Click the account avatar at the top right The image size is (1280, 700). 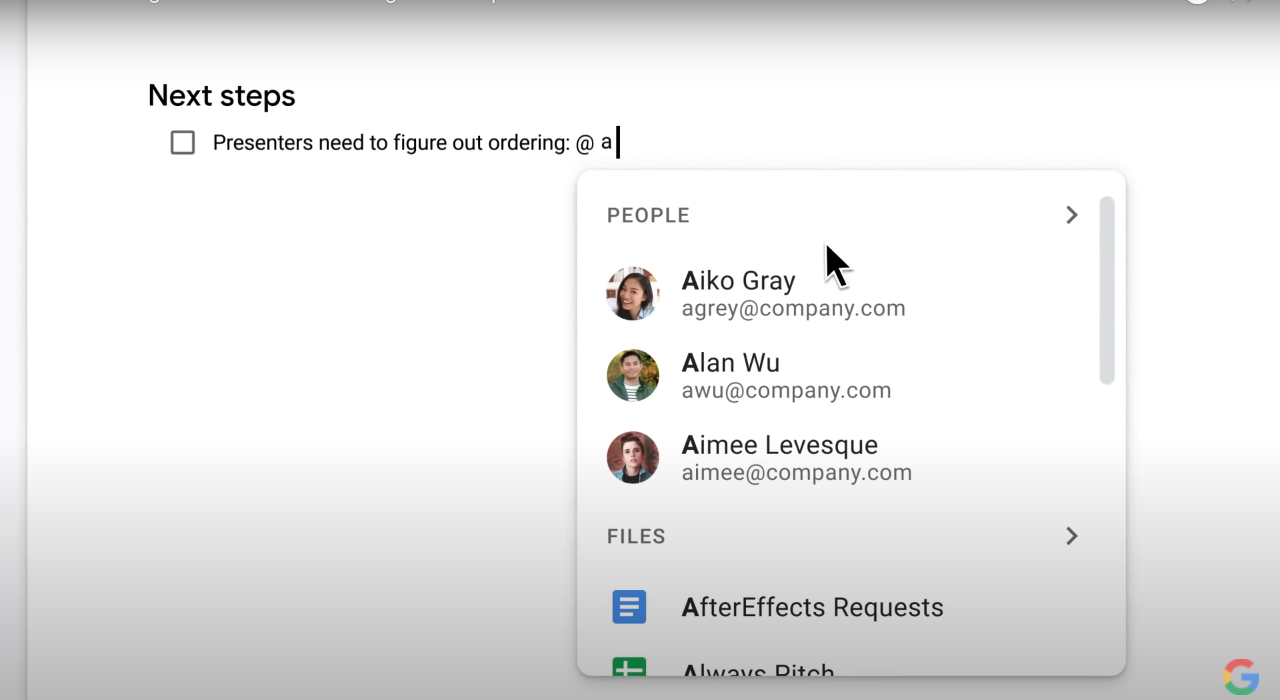point(1197,2)
